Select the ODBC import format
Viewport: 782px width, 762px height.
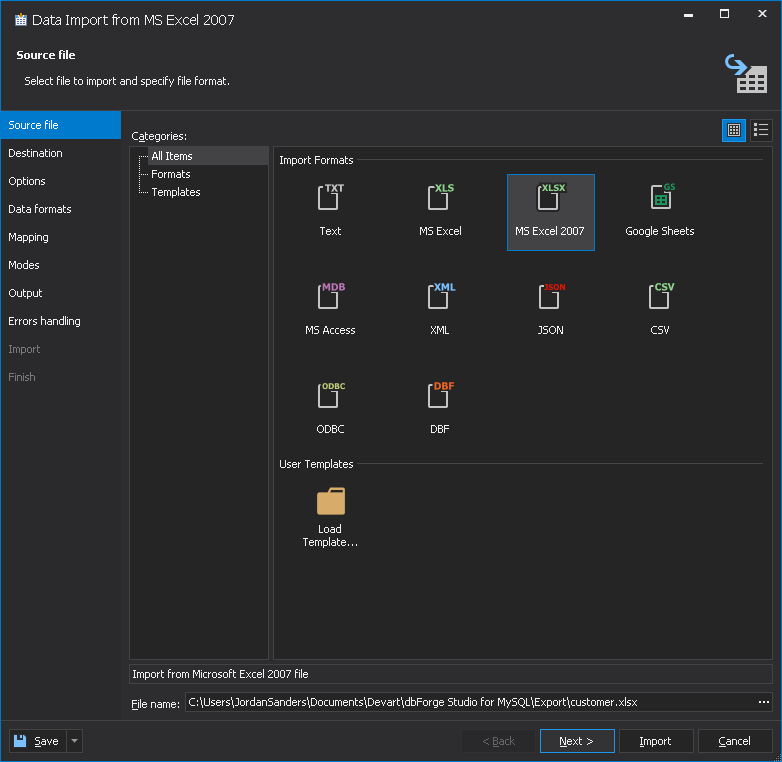point(330,395)
